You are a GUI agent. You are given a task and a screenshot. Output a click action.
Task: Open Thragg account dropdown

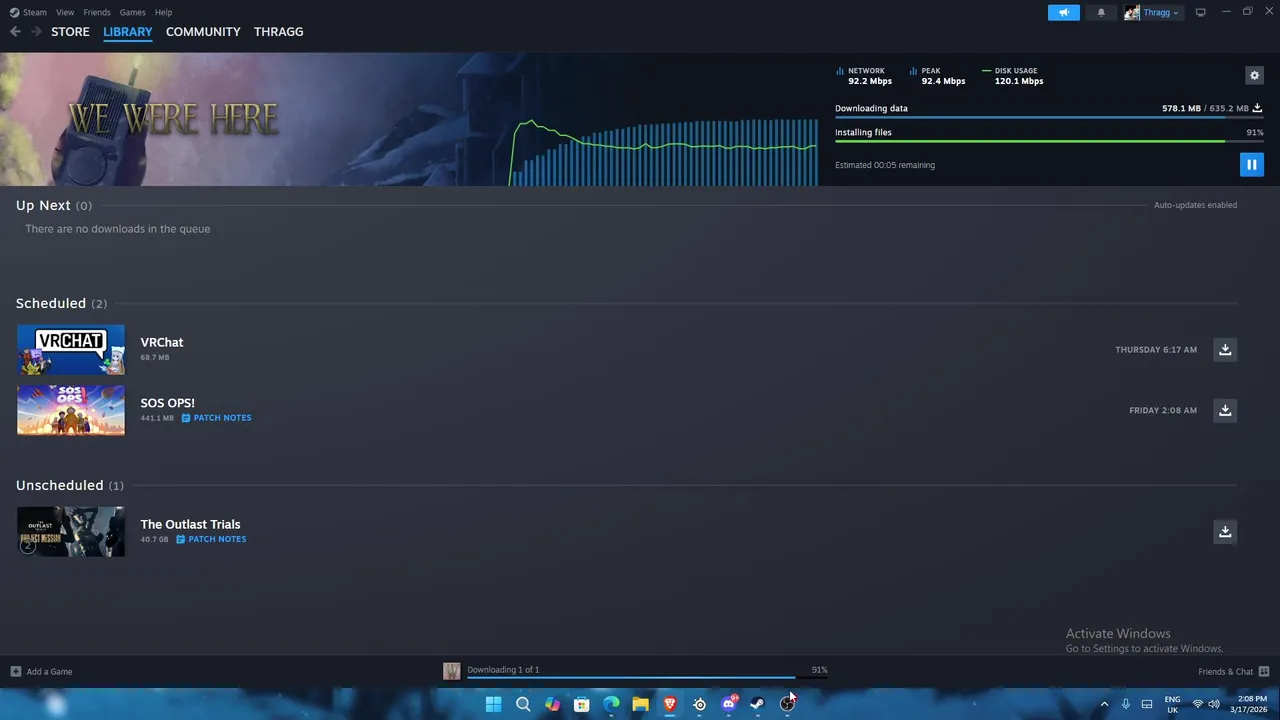(1152, 12)
